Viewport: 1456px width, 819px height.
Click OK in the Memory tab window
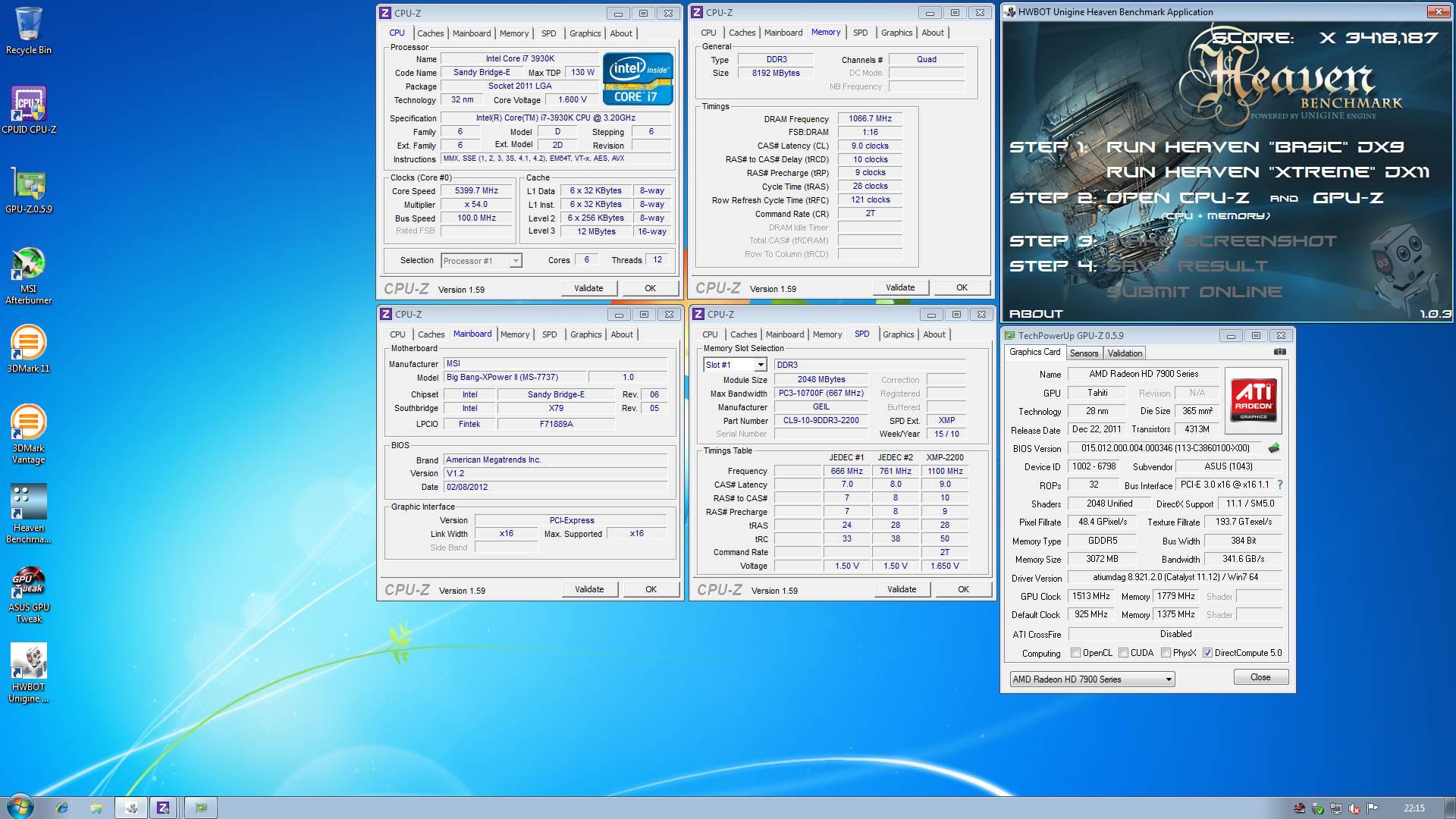962,287
